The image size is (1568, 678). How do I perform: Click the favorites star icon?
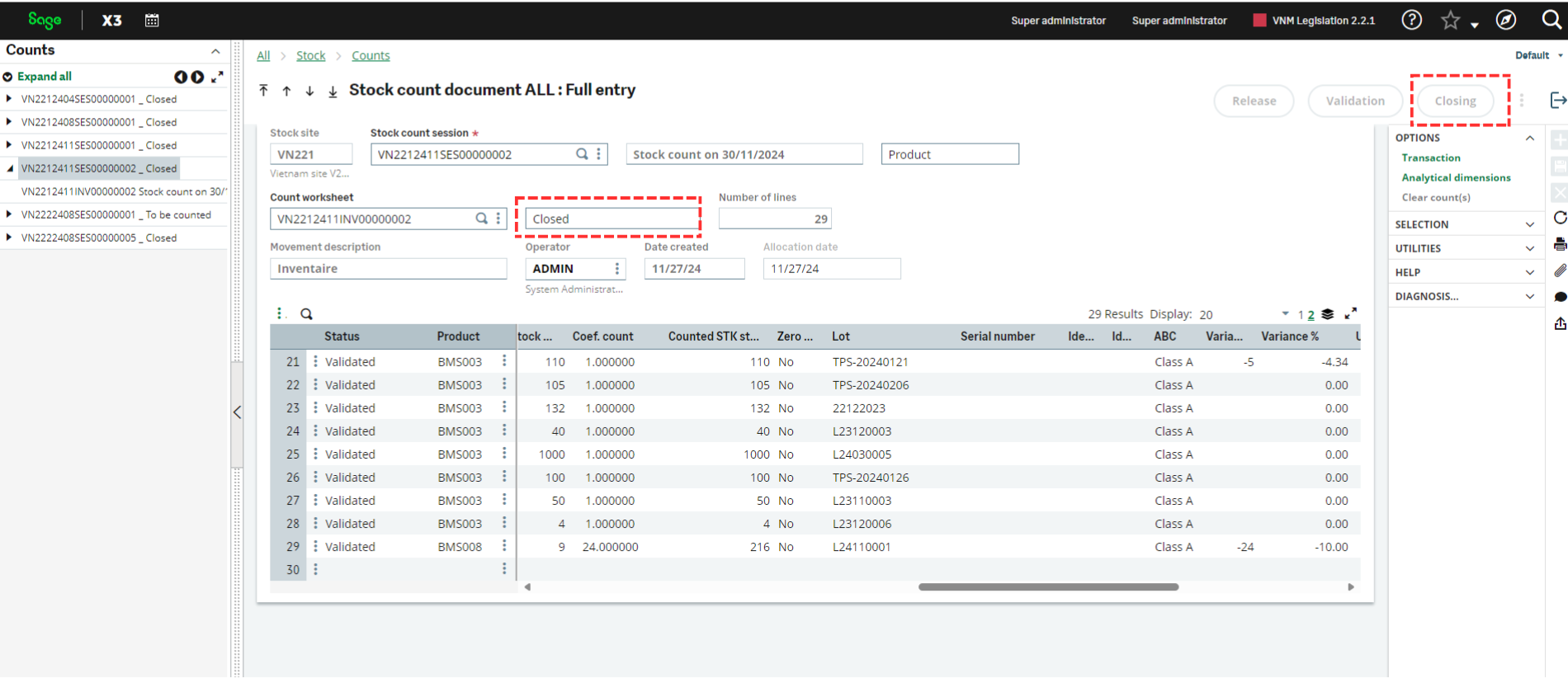pos(1450,20)
